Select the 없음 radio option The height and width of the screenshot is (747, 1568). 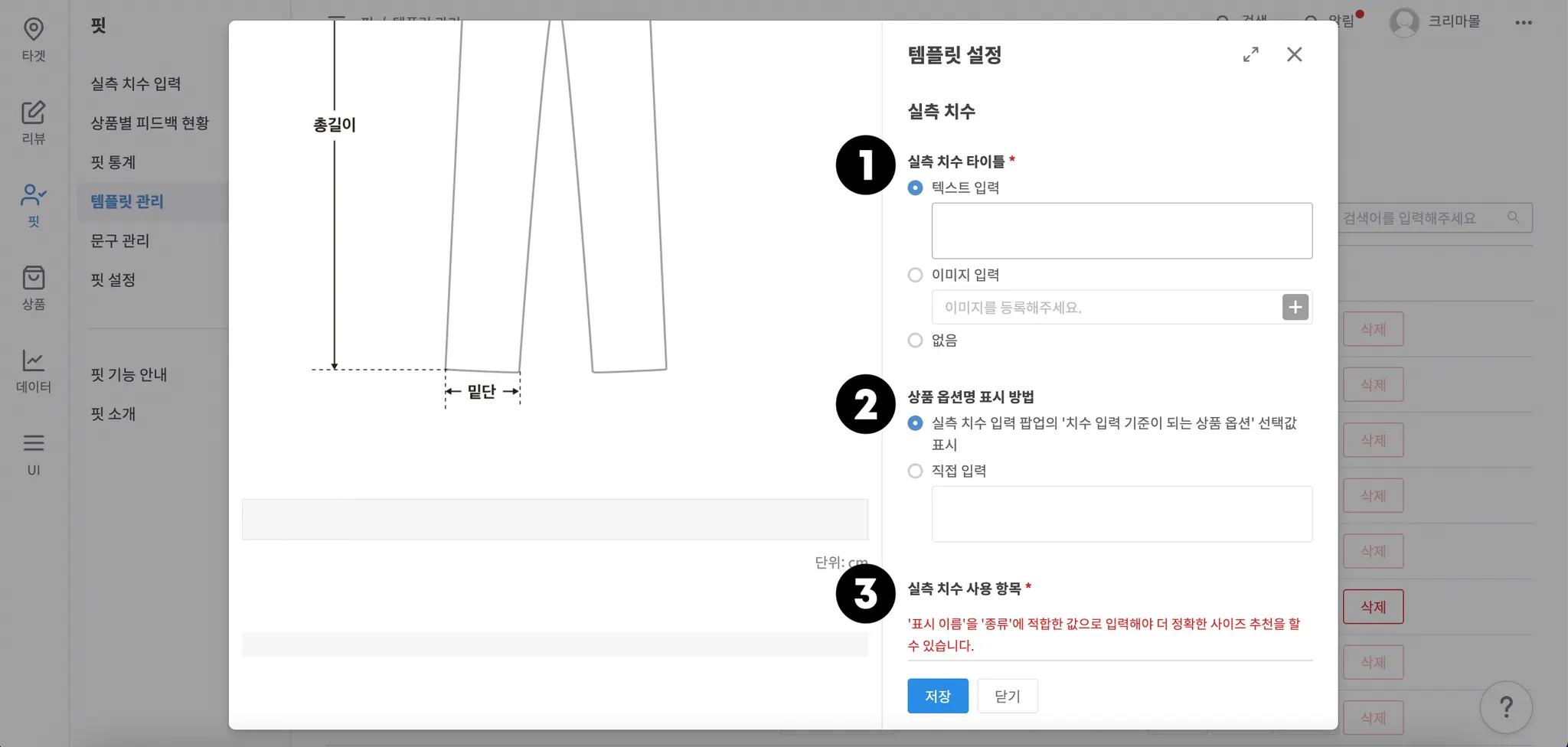(915, 341)
